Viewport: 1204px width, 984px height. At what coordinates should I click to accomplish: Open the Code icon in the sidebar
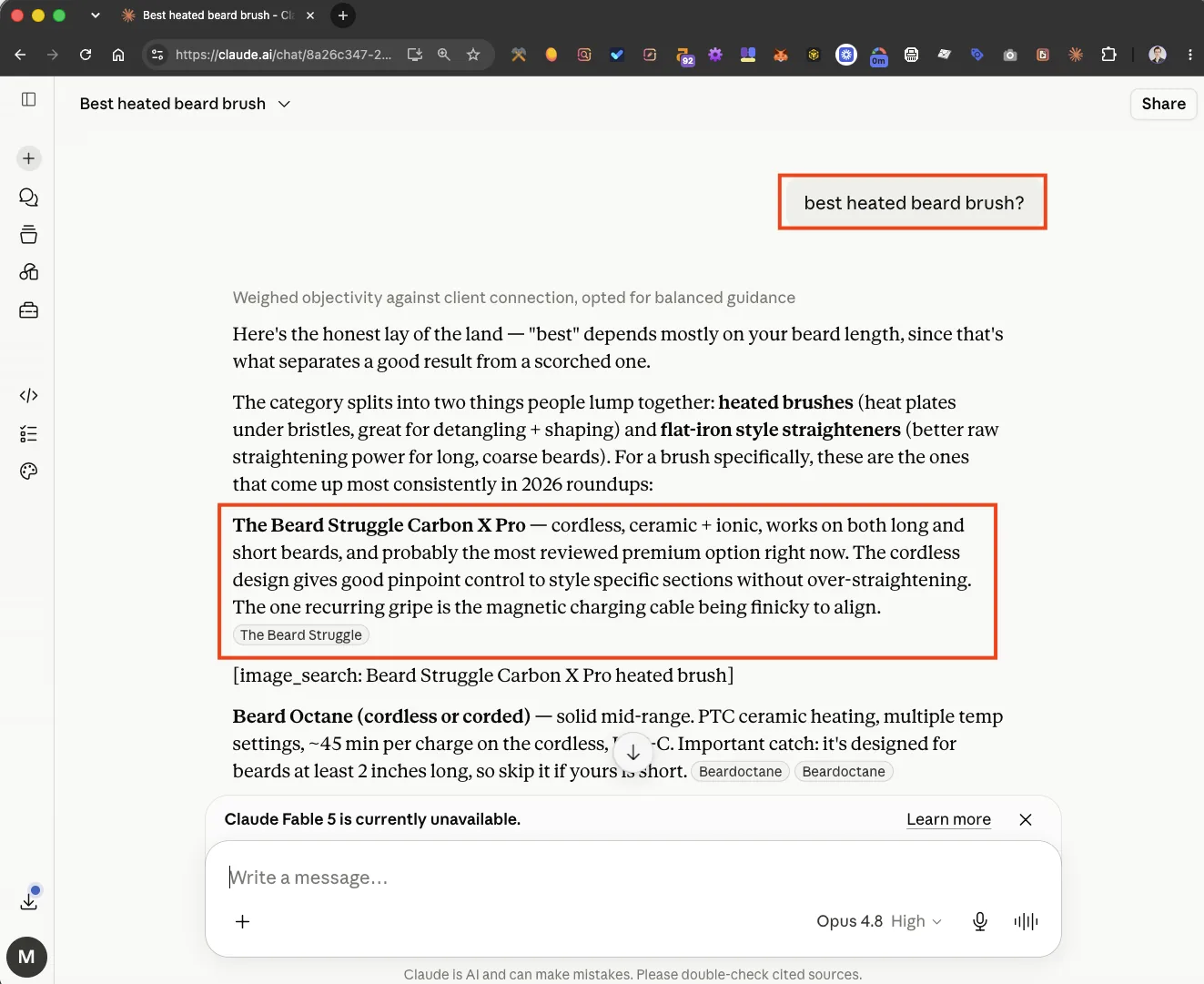[29, 395]
